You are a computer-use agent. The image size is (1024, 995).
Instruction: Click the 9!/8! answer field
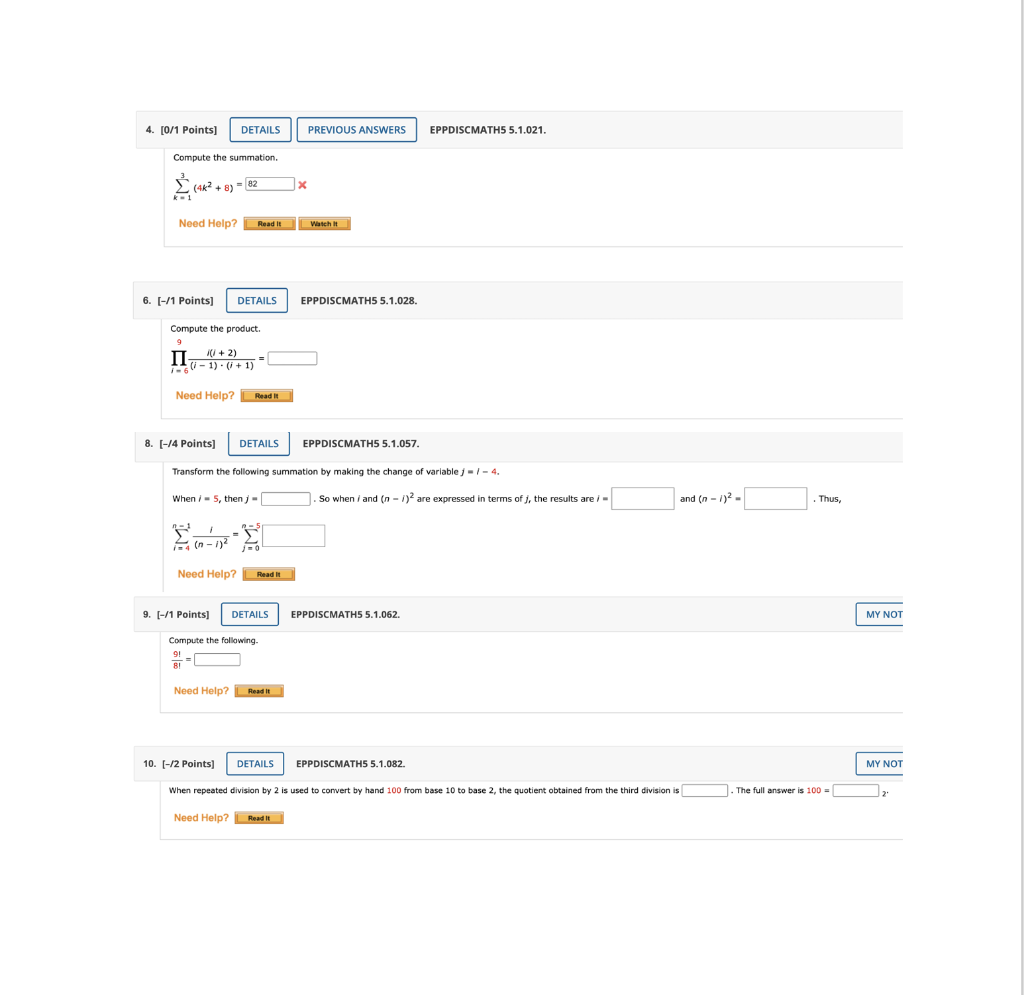tap(215, 659)
